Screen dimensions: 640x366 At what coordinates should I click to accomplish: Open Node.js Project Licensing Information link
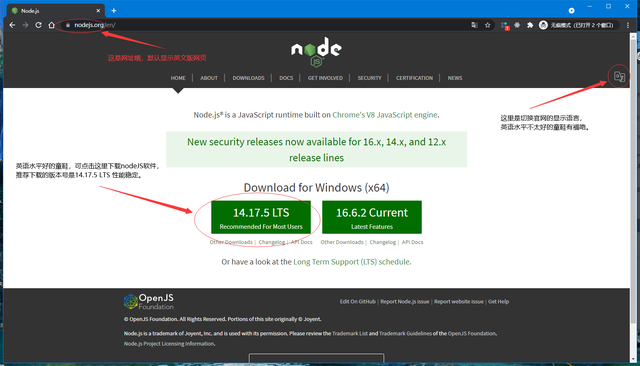pos(169,344)
